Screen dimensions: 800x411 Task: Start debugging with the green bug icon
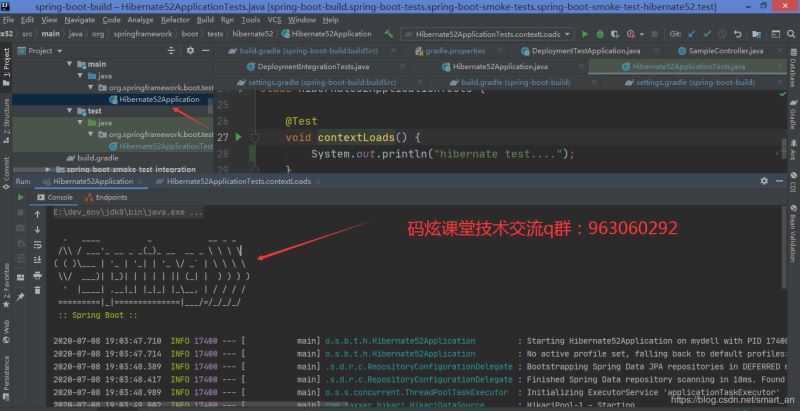click(x=600, y=34)
